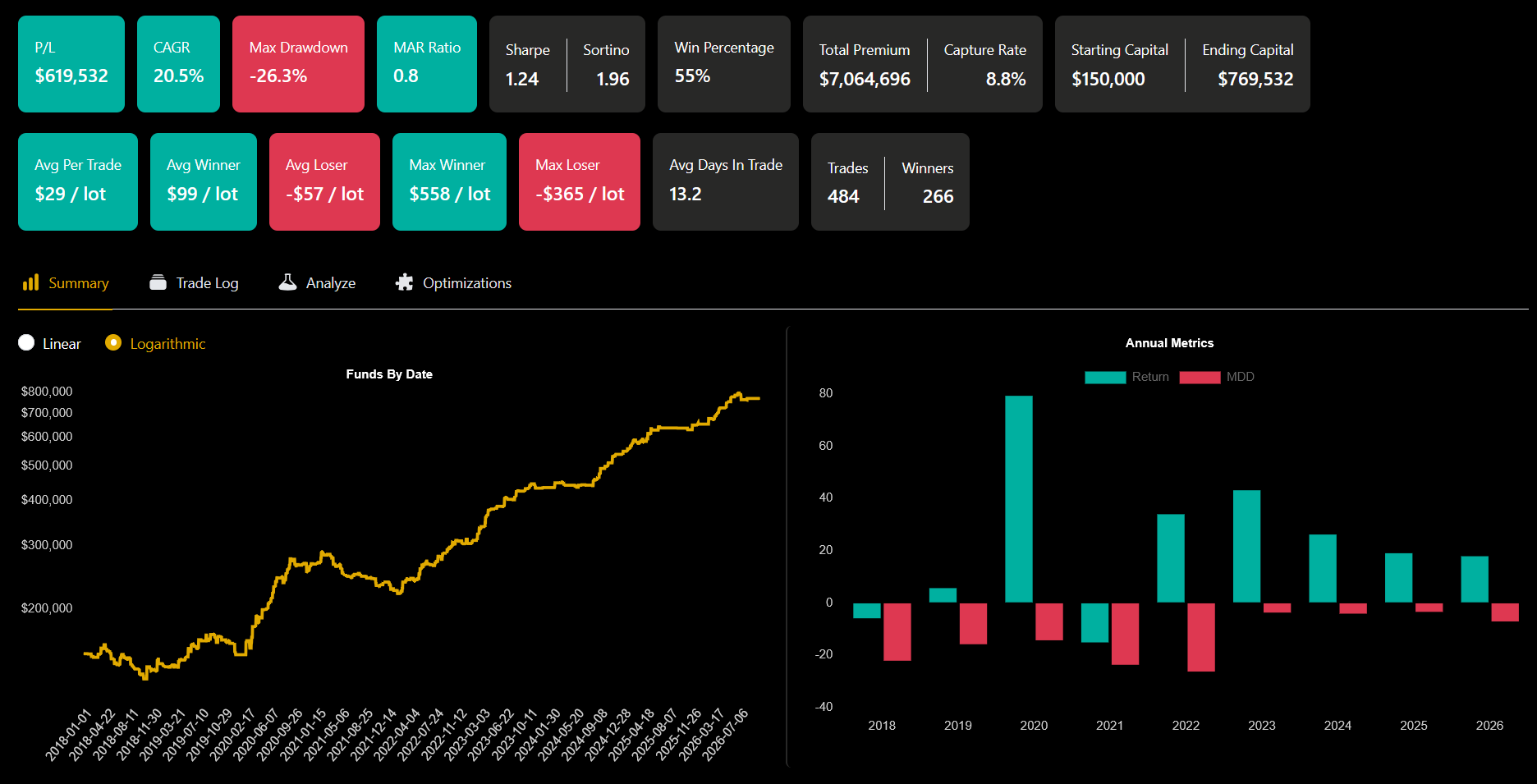Screen dimensions: 1537x784
Task: Click the Avg Per Trade $29 card
Action: click(78, 181)
